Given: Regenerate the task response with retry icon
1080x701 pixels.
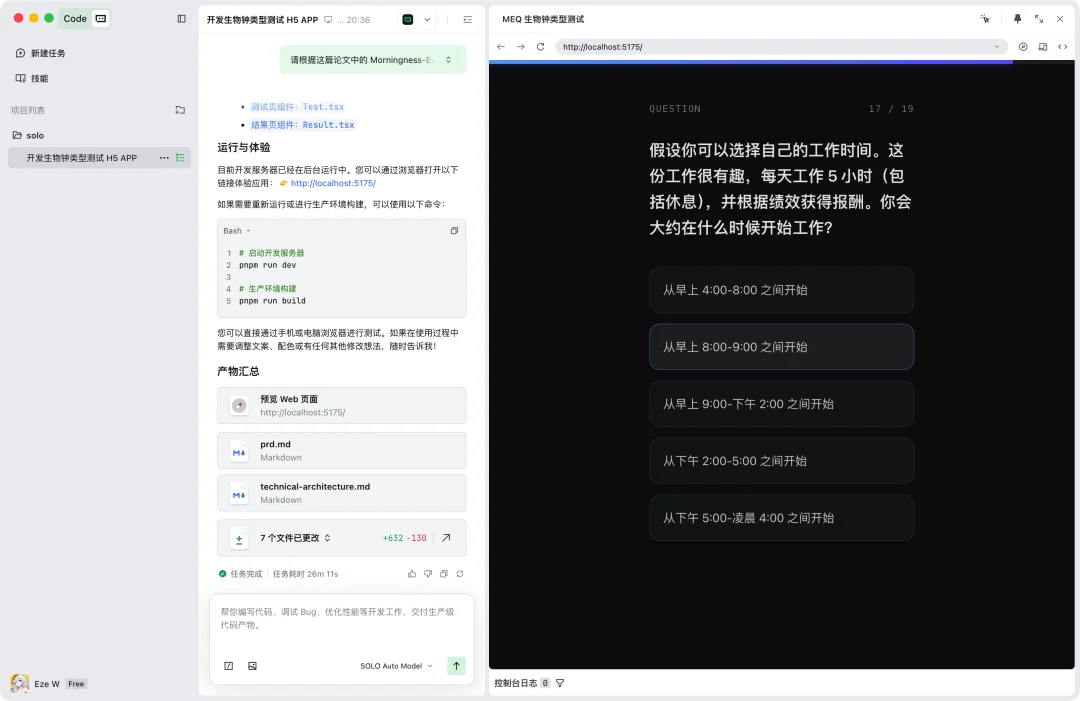Looking at the screenshot, I should coord(460,573).
